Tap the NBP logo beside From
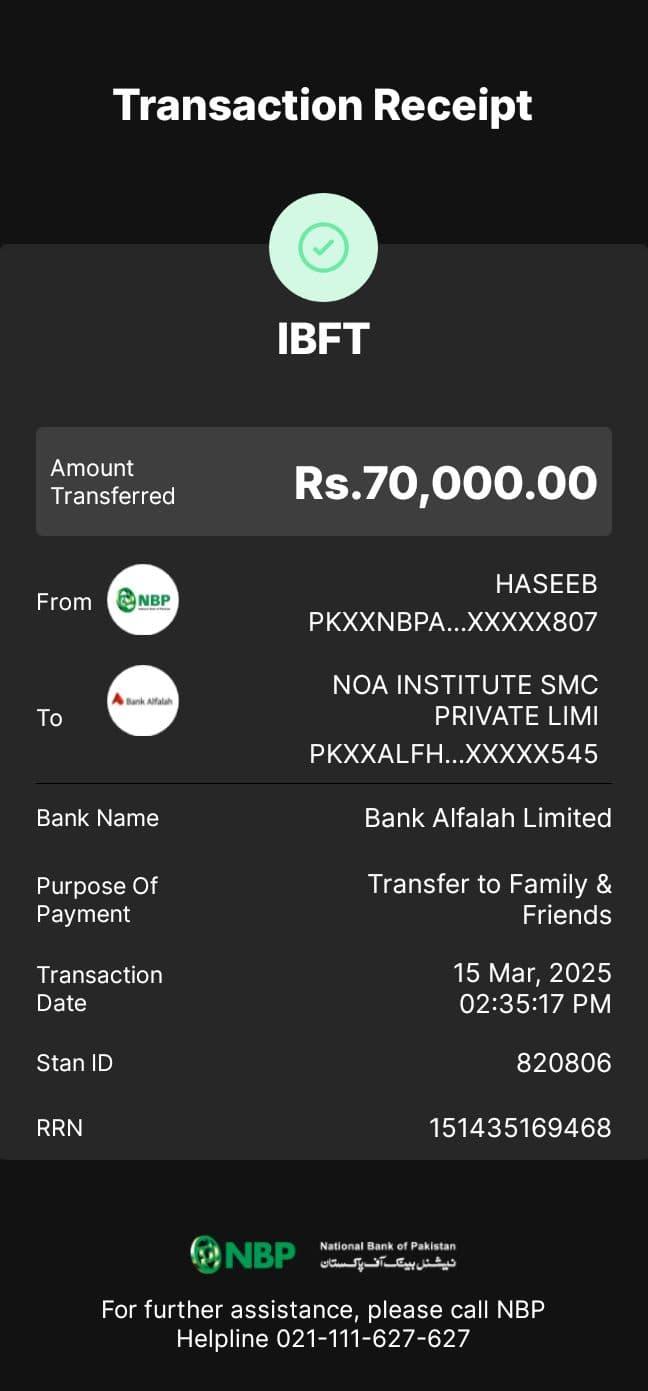Viewport: 648px width, 1391px height. coord(143,600)
